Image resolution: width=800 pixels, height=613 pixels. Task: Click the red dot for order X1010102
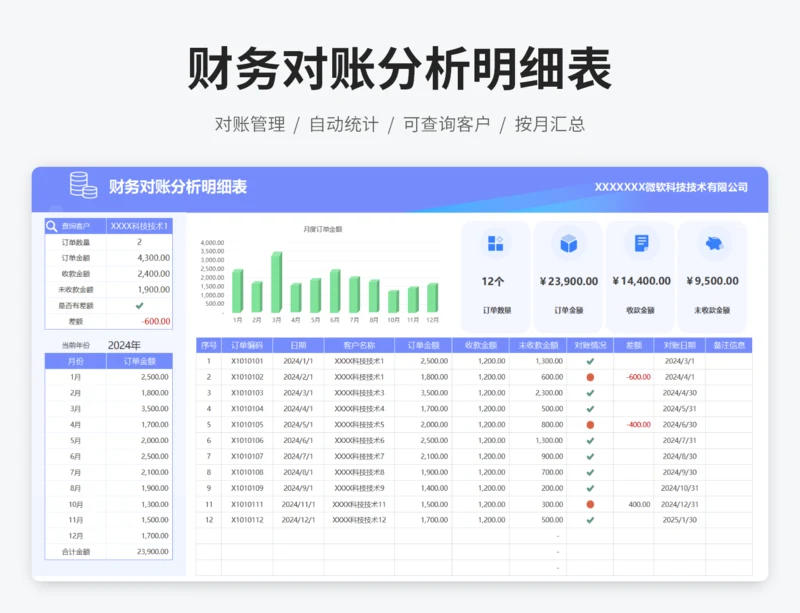coord(590,377)
